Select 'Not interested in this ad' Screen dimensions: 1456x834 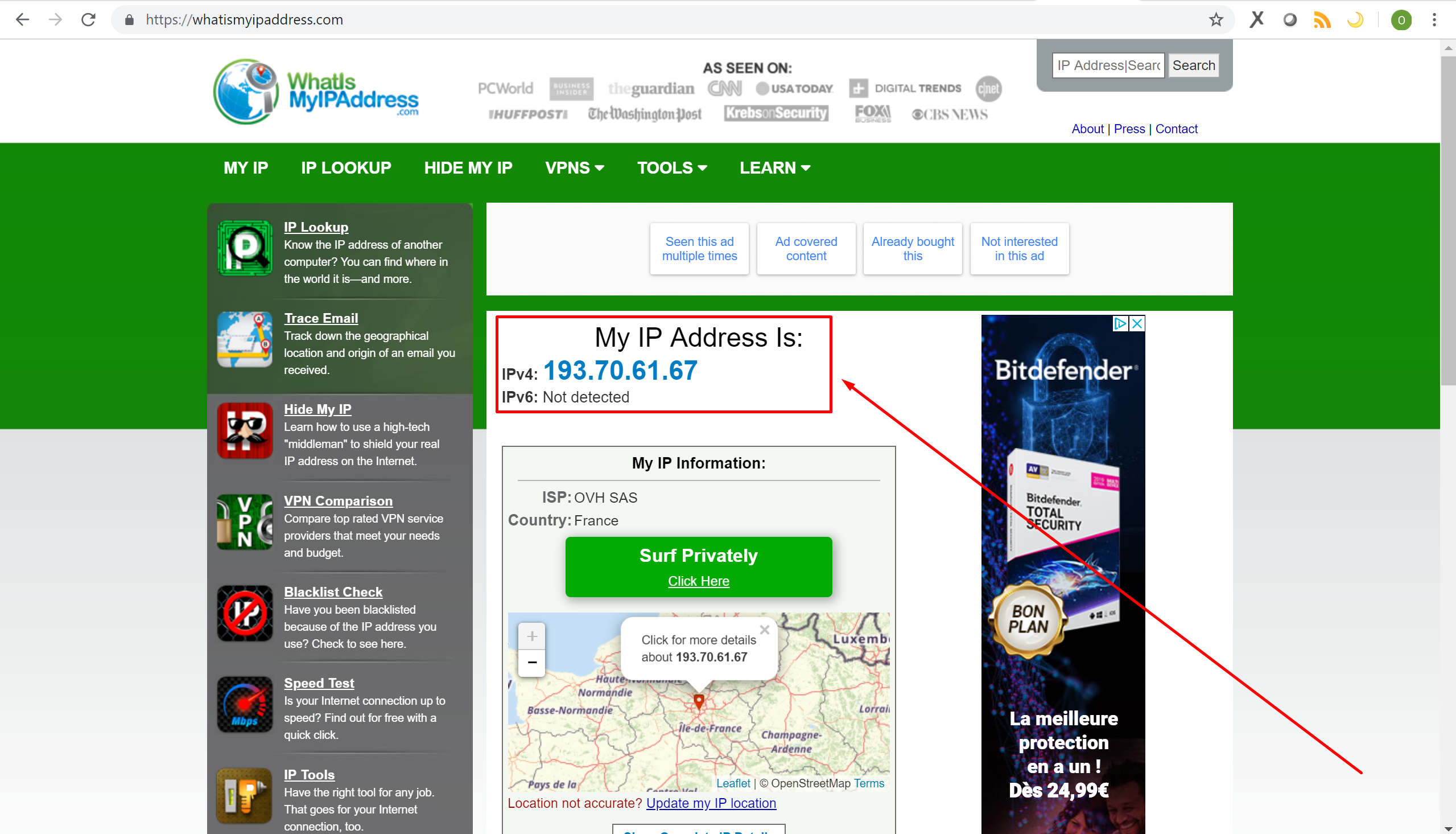click(1020, 249)
